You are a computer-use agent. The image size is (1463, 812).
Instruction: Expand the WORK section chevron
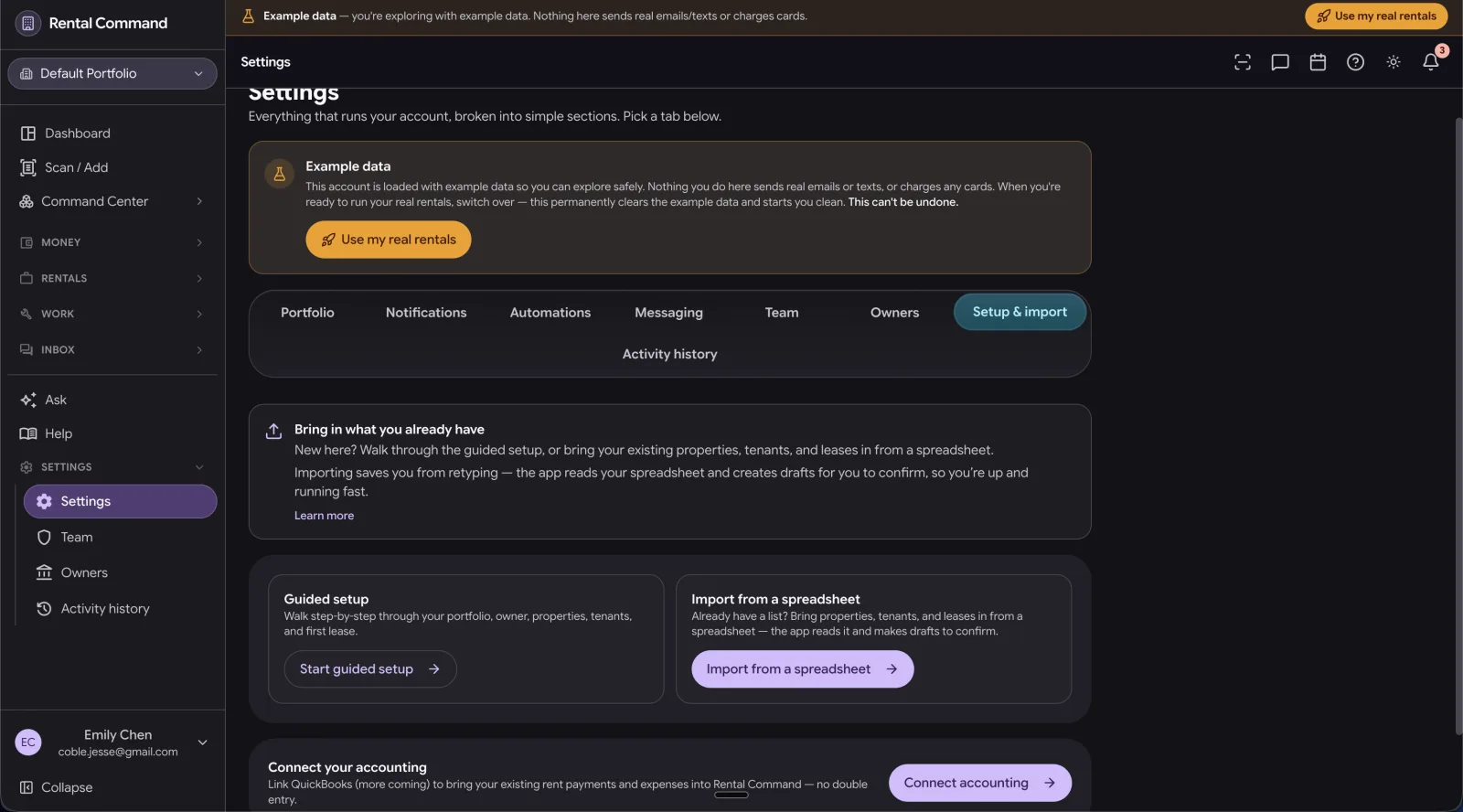199,314
